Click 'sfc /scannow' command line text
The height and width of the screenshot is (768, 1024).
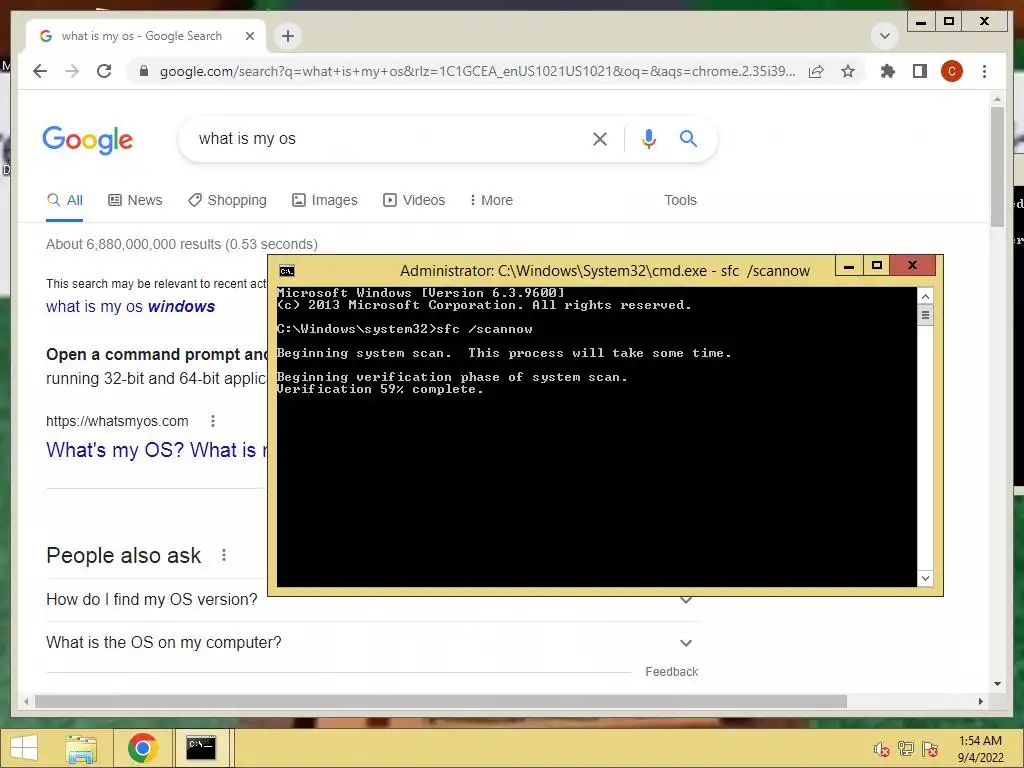tap(484, 329)
